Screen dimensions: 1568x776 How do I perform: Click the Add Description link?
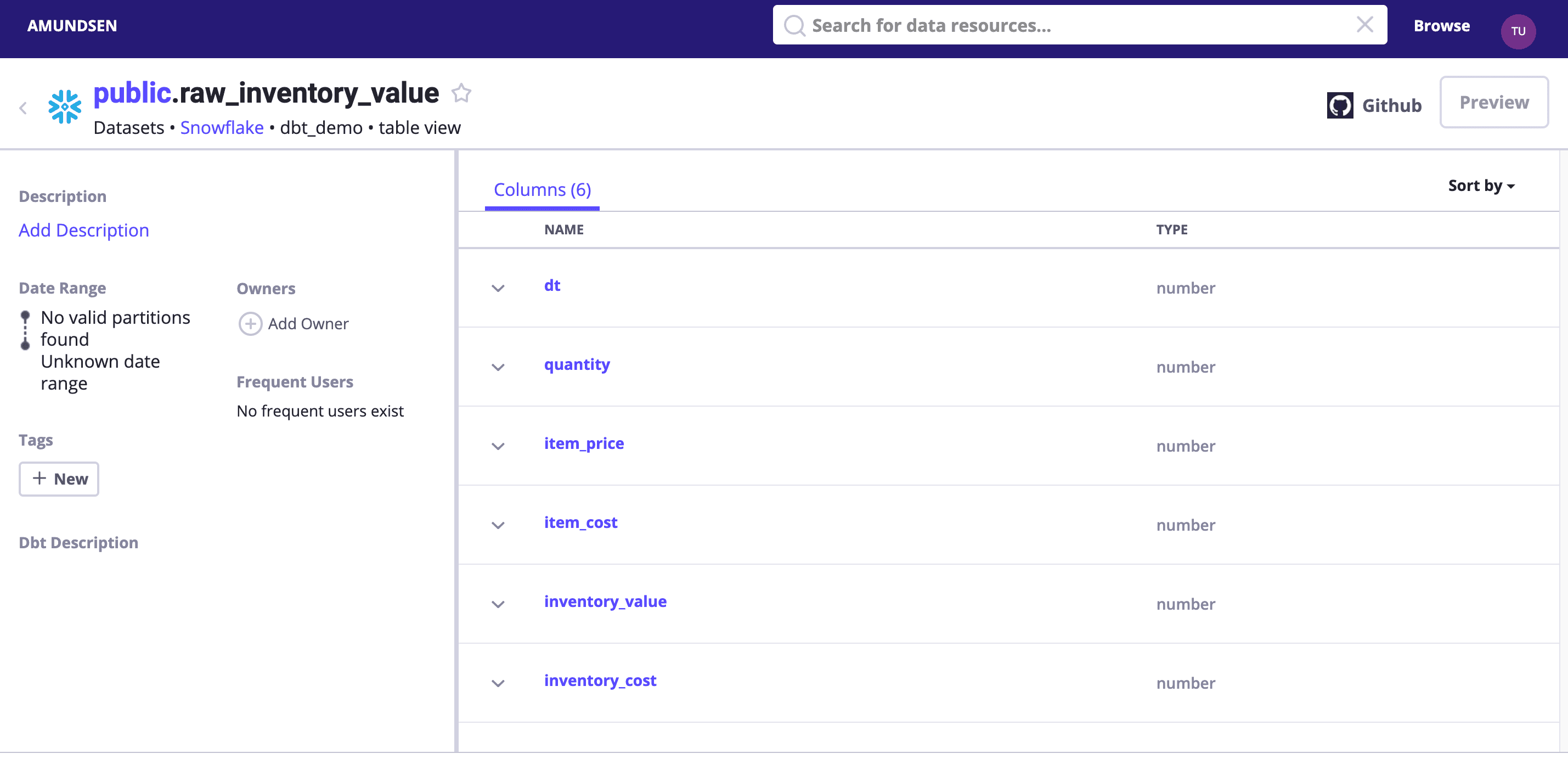pyautogui.click(x=84, y=230)
